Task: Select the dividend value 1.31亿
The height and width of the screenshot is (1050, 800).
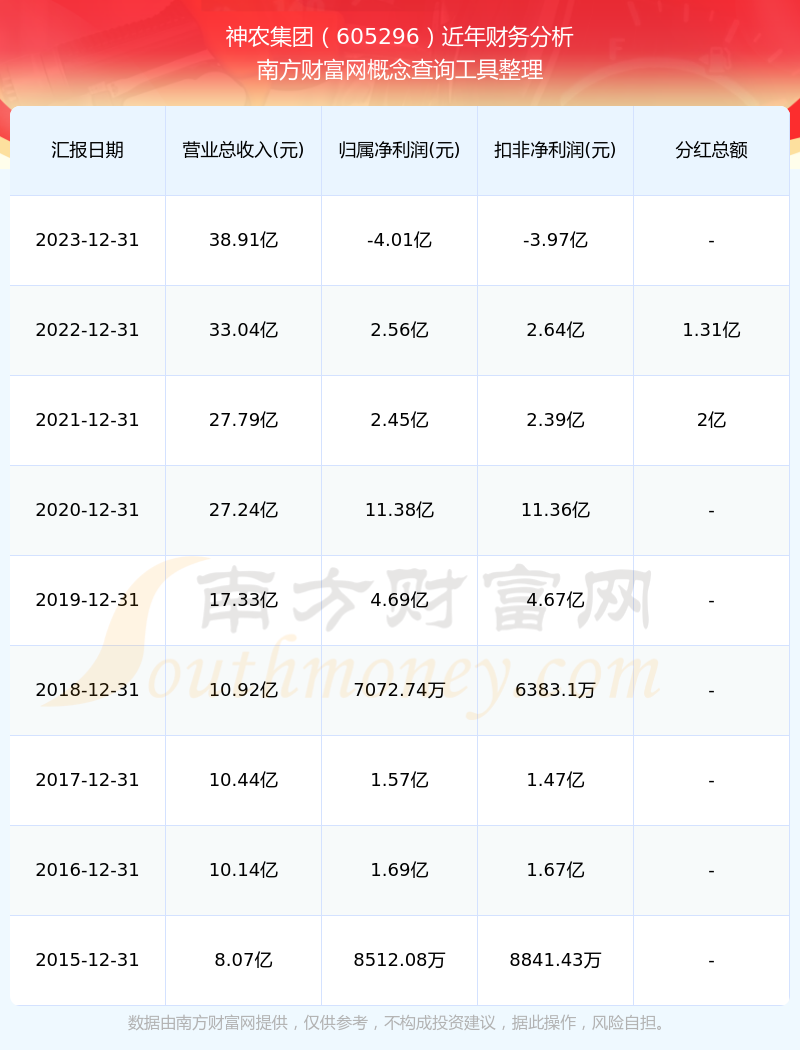Action: pyautogui.click(x=711, y=330)
